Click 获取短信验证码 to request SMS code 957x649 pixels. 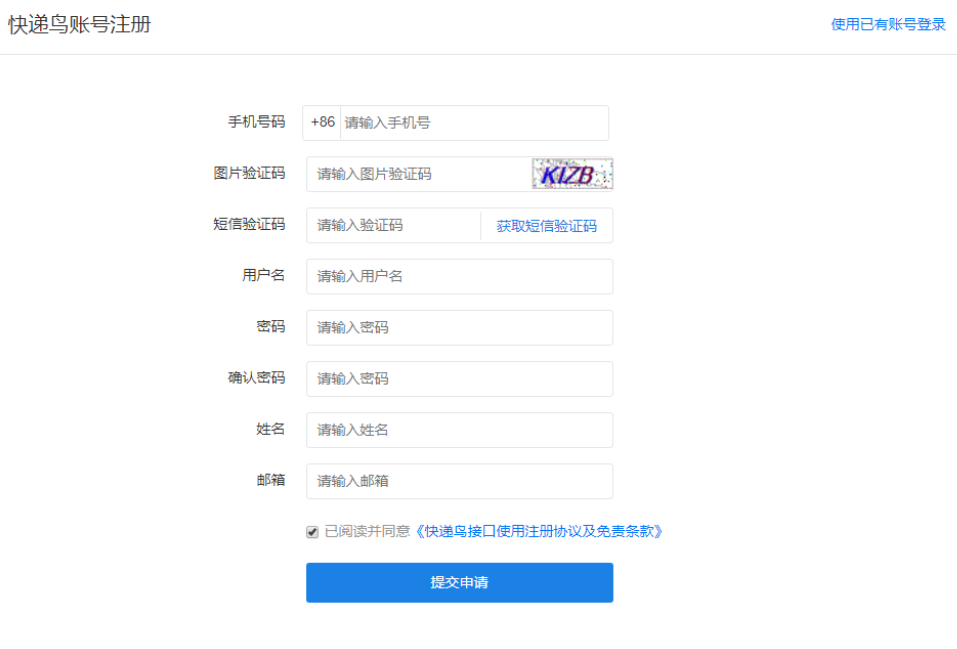coord(546,226)
